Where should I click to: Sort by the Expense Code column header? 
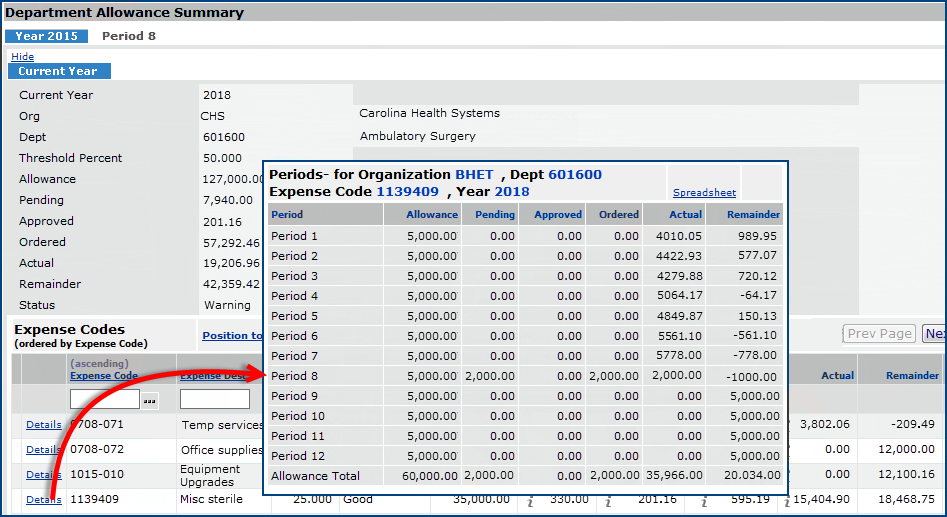point(104,376)
